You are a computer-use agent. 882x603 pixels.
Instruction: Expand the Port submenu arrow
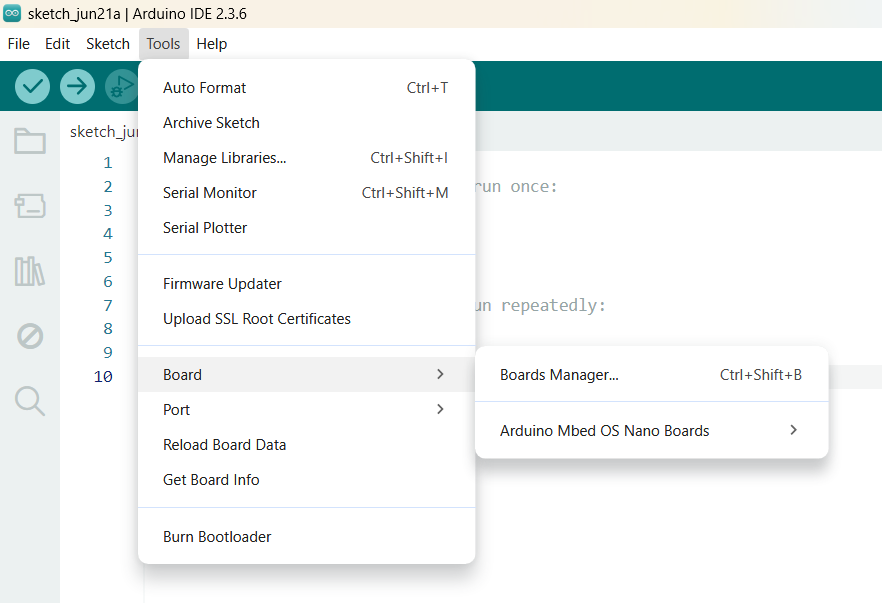tap(440, 409)
